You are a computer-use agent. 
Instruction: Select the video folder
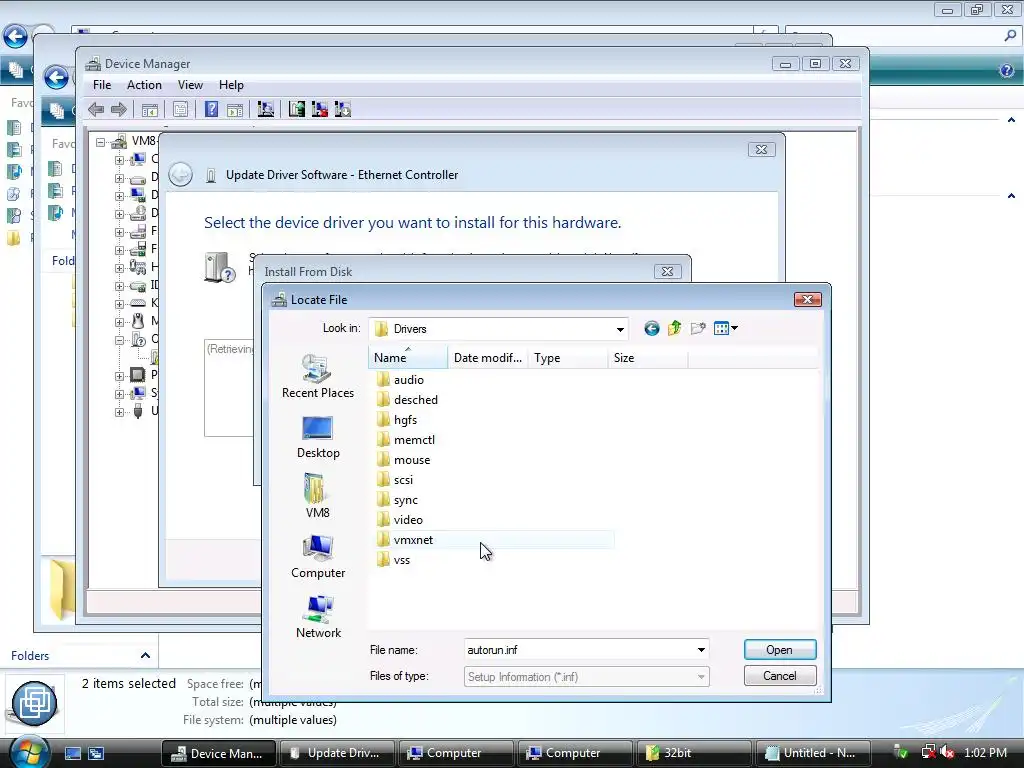click(x=400, y=520)
